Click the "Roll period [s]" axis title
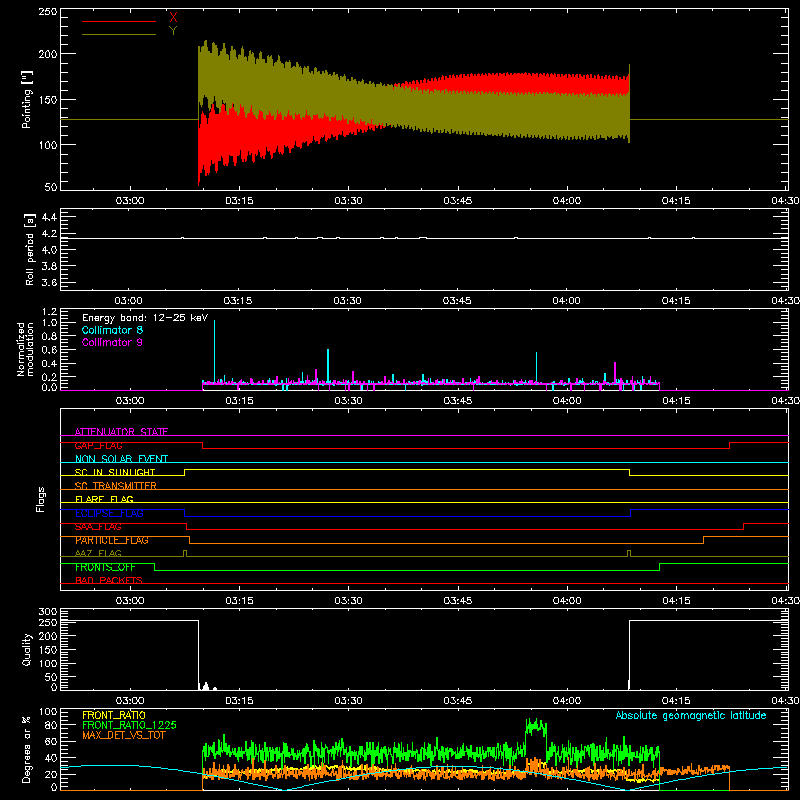Image resolution: width=800 pixels, height=800 pixels. 30,249
